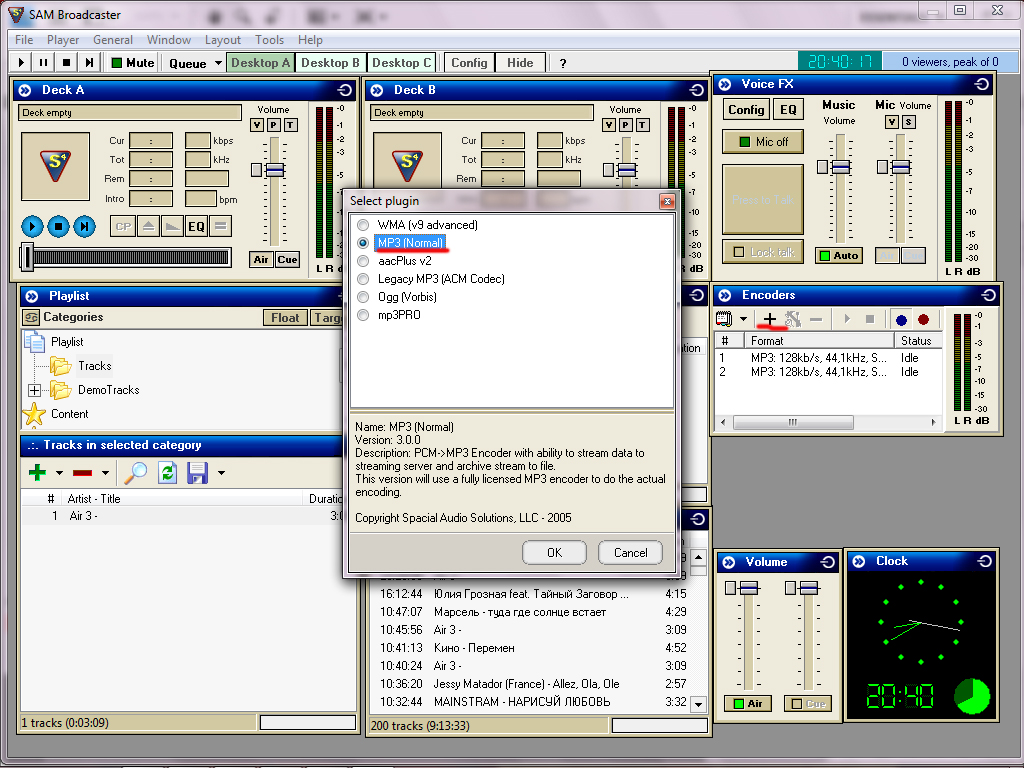Click OK in Select plugin dialog
The height and width of the screenshot is (768, 1024).
point(554,552)
